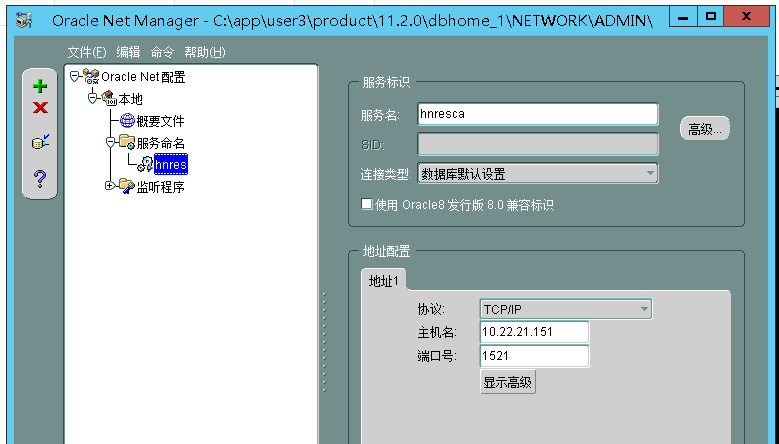Click the 主机名 input field
Image resolution: width=779 pixels, height=444 pixels.
535,332
